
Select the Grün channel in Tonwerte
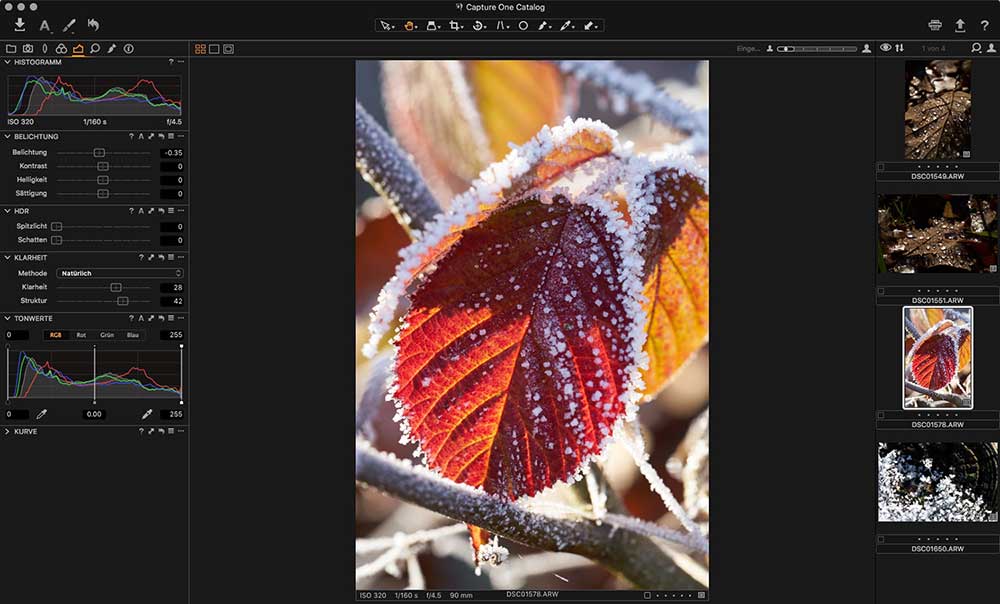click(107, 335)
